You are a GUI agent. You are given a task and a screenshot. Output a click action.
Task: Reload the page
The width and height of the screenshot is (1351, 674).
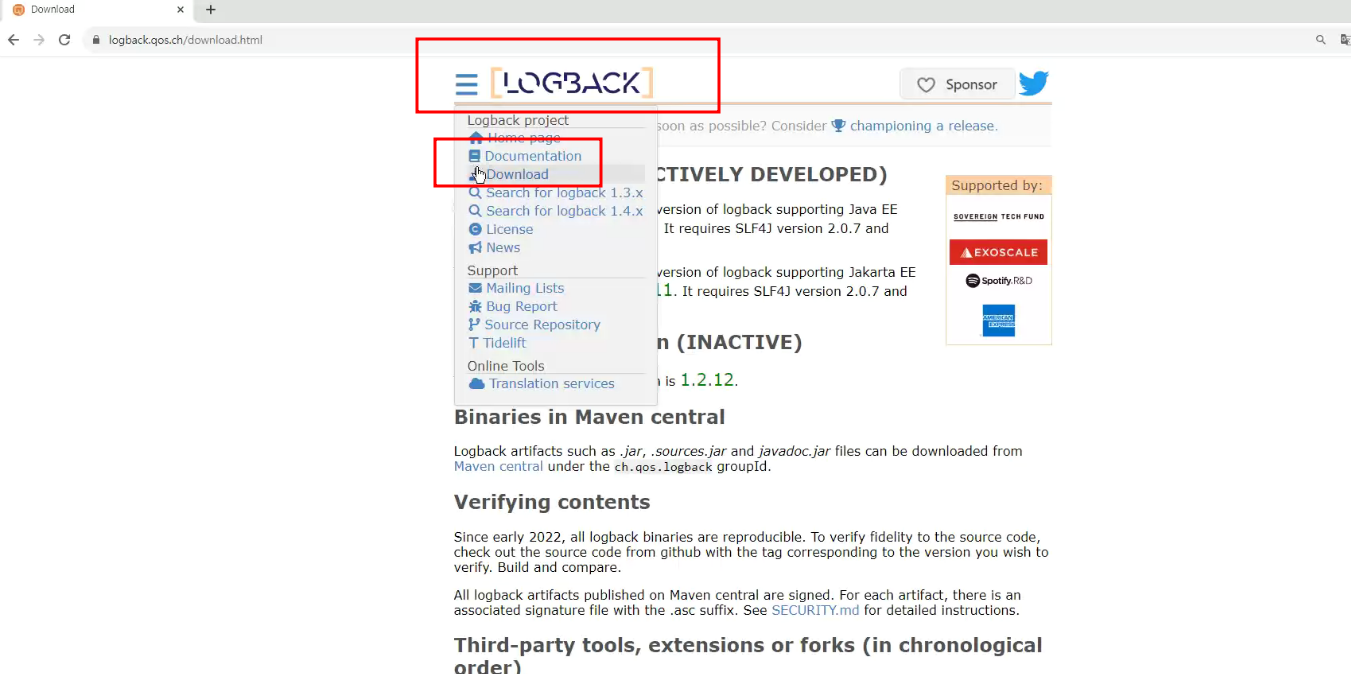pyautogui.click(x=65, y=40)
